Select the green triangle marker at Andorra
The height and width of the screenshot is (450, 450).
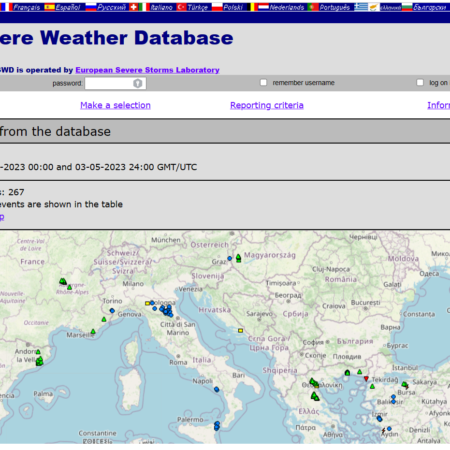pyautogui.click(x=38, y=352)
